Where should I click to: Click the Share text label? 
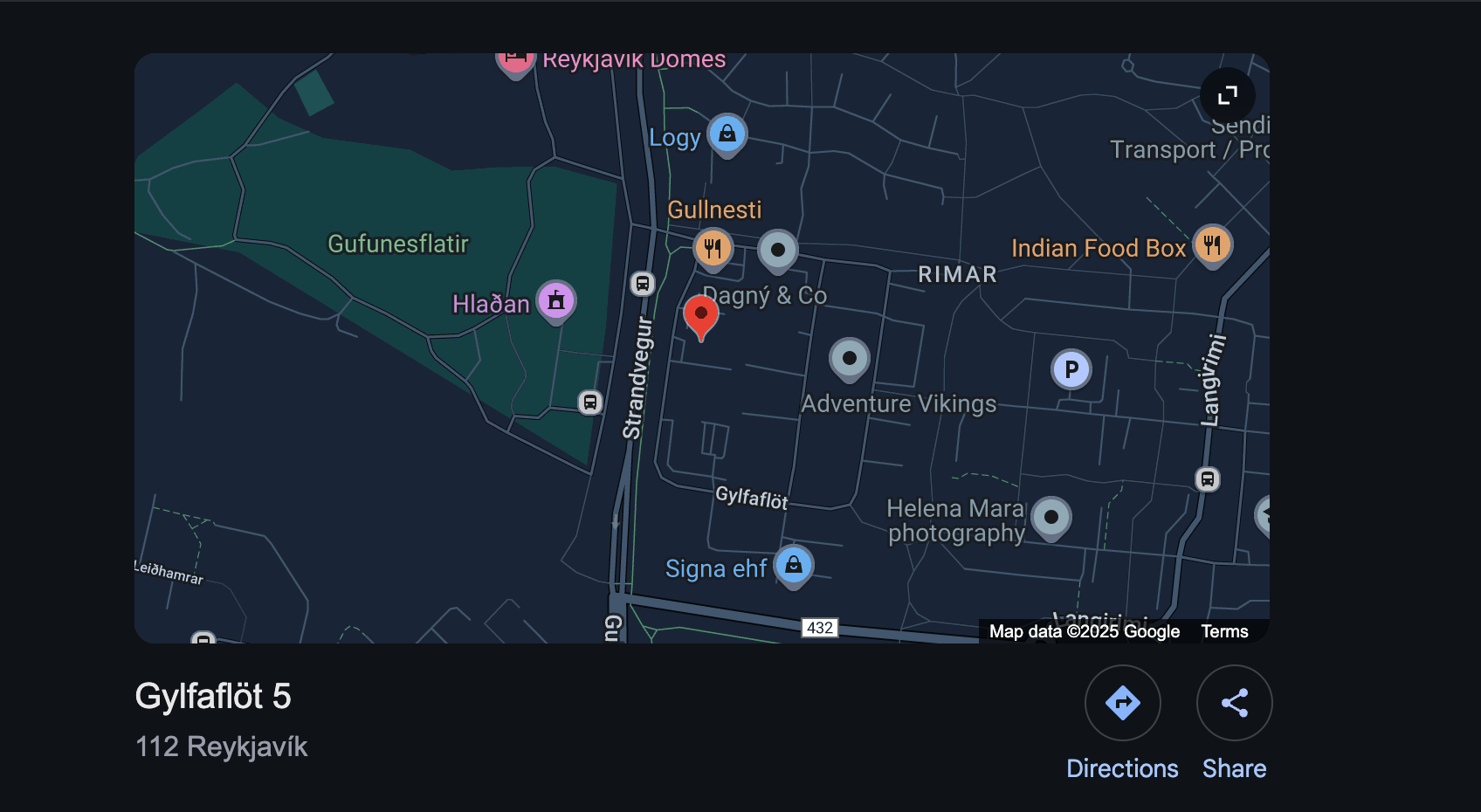pos(1235,768)
